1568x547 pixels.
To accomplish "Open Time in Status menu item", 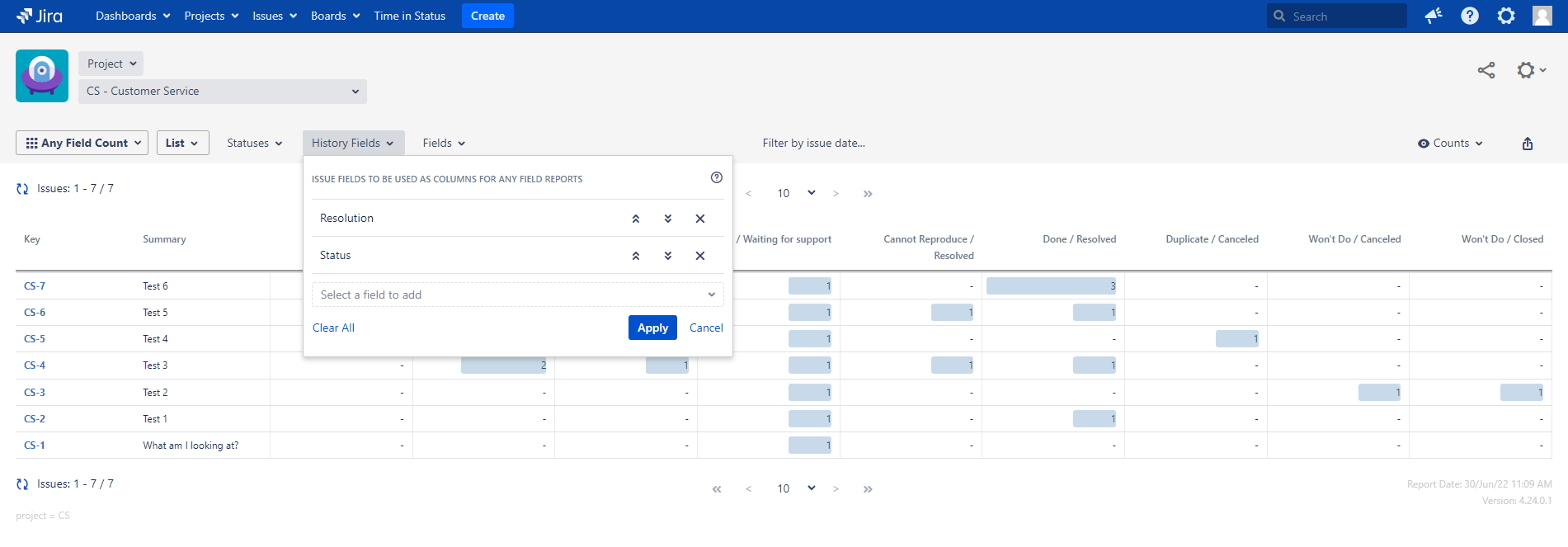I will pyautogui.click(x=409, y=16).
